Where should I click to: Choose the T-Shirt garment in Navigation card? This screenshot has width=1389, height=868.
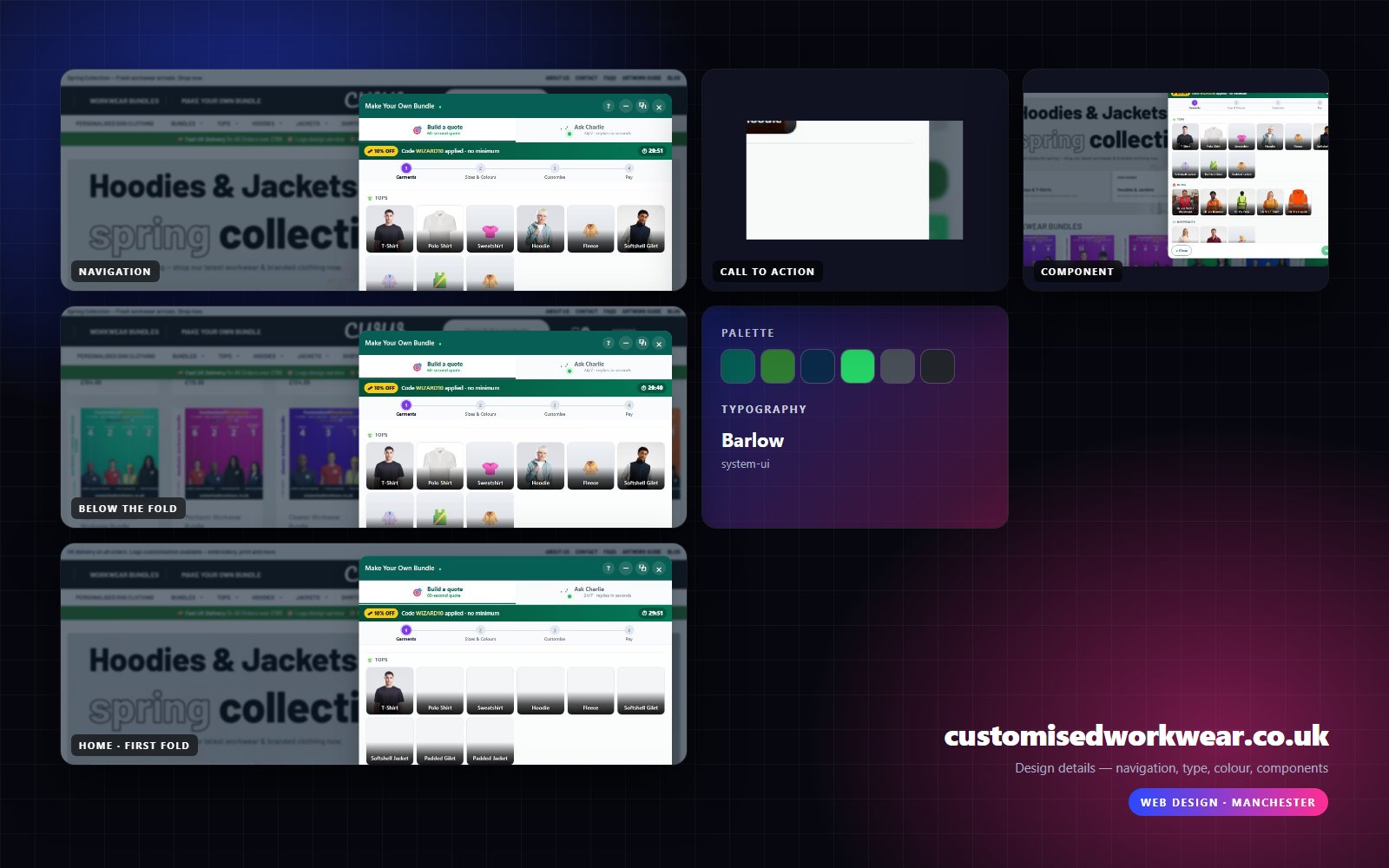[390, 228]
